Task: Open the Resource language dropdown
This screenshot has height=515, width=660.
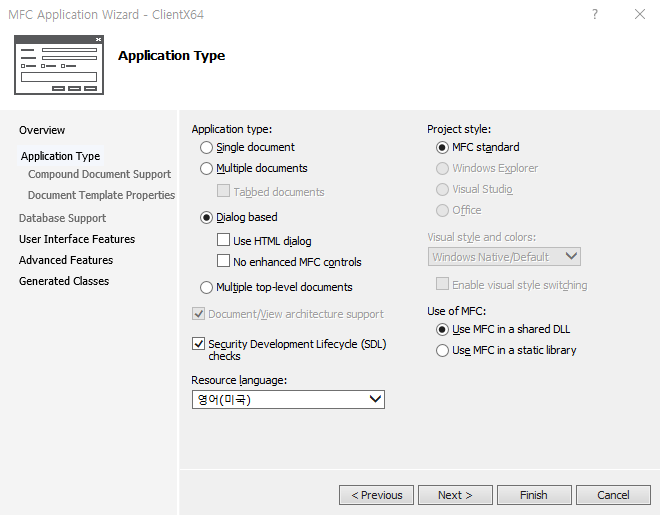Action: (288, 399)
